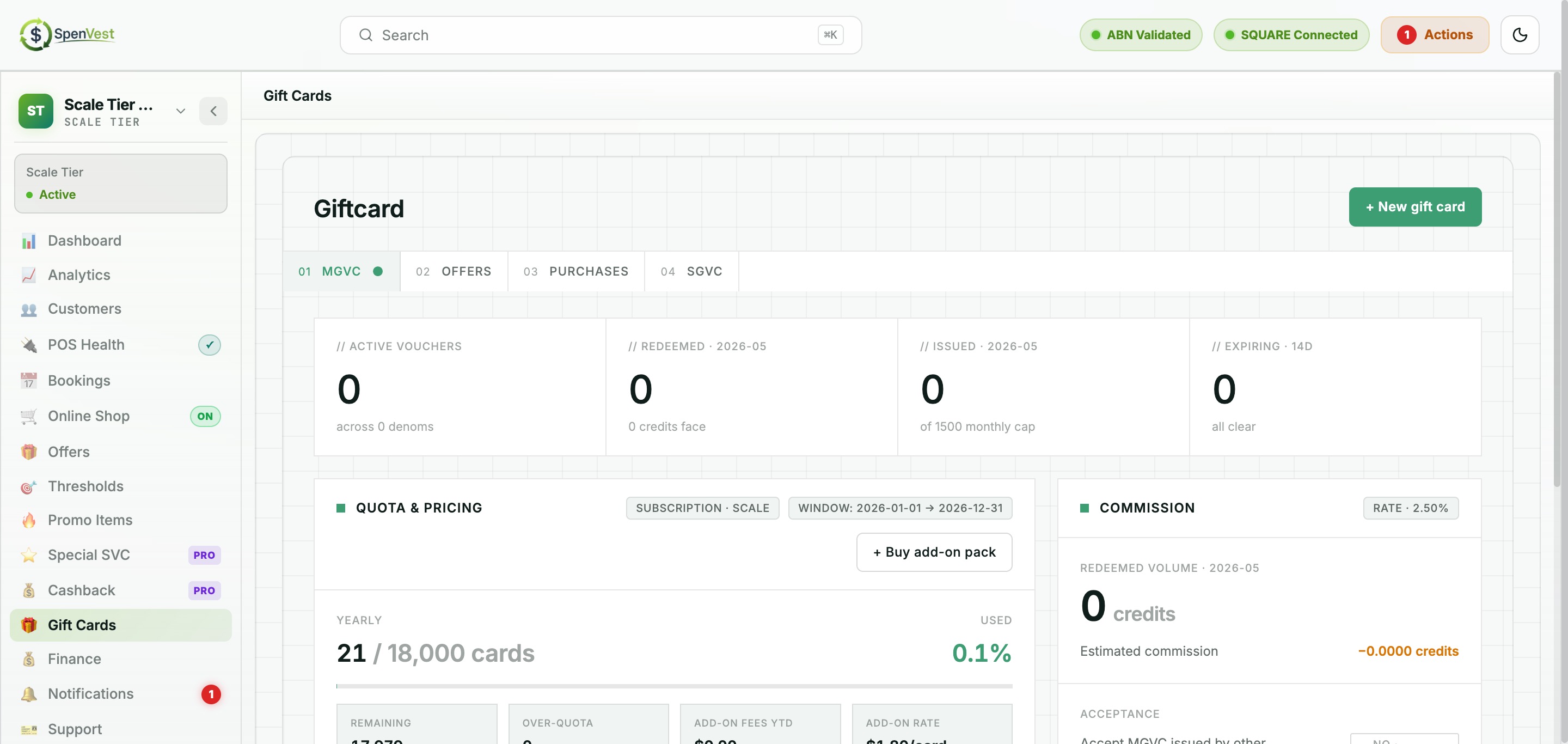Click the PRO badge beside Cashback
Viewport: 1568px width, 744px height.
click(x=204, y=590)
